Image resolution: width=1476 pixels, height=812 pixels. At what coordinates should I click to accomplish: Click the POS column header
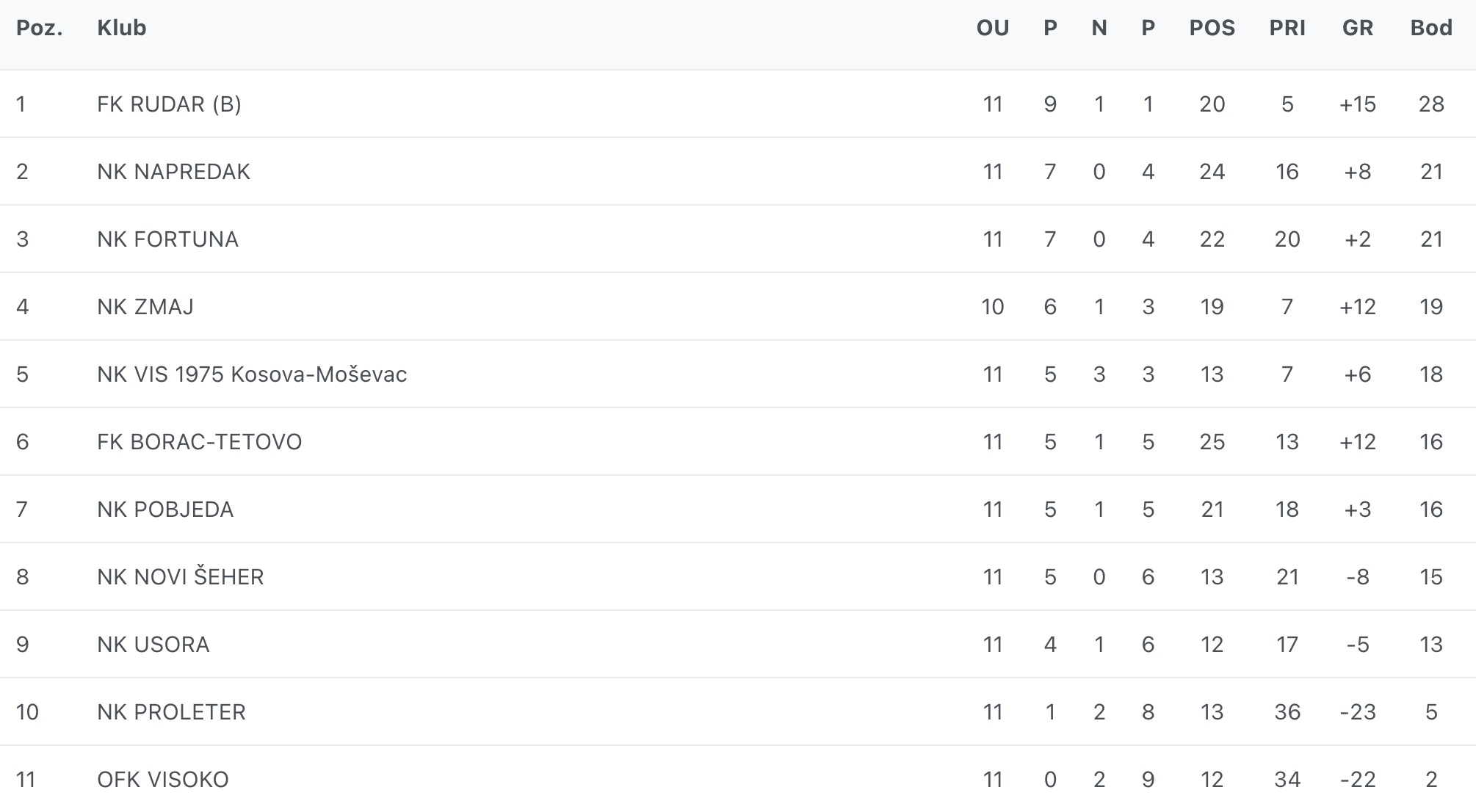(x=1212, y=28)
